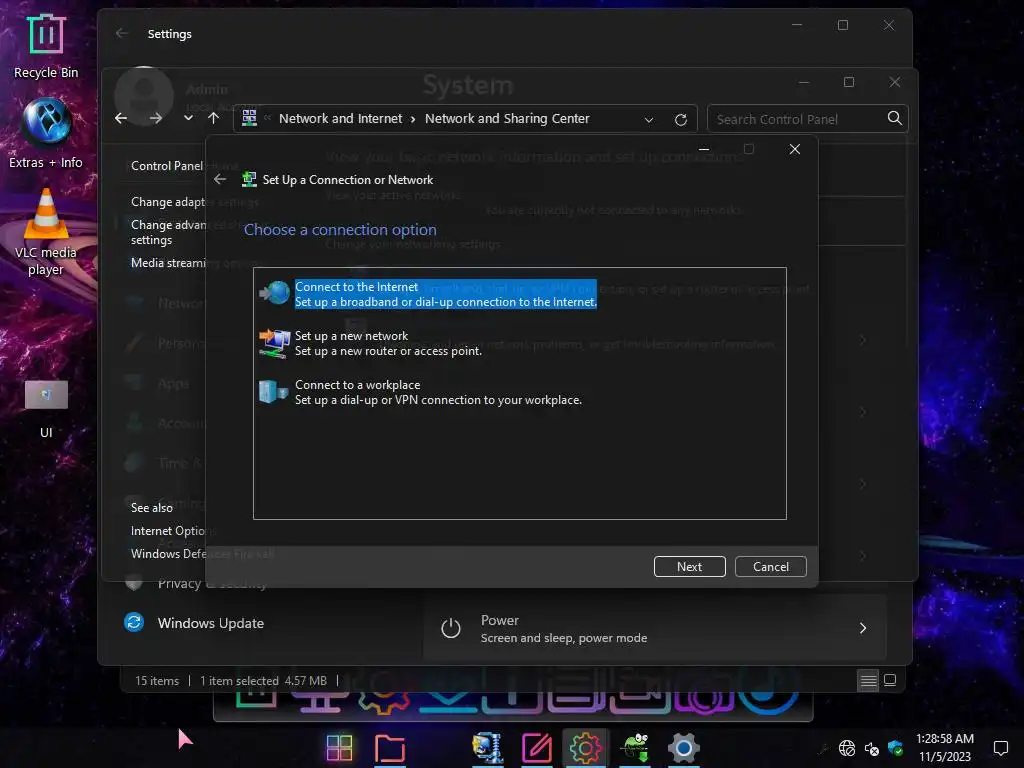
Task: Open Recycle Bin desktop icon
Action: click(x=46, y=46)
